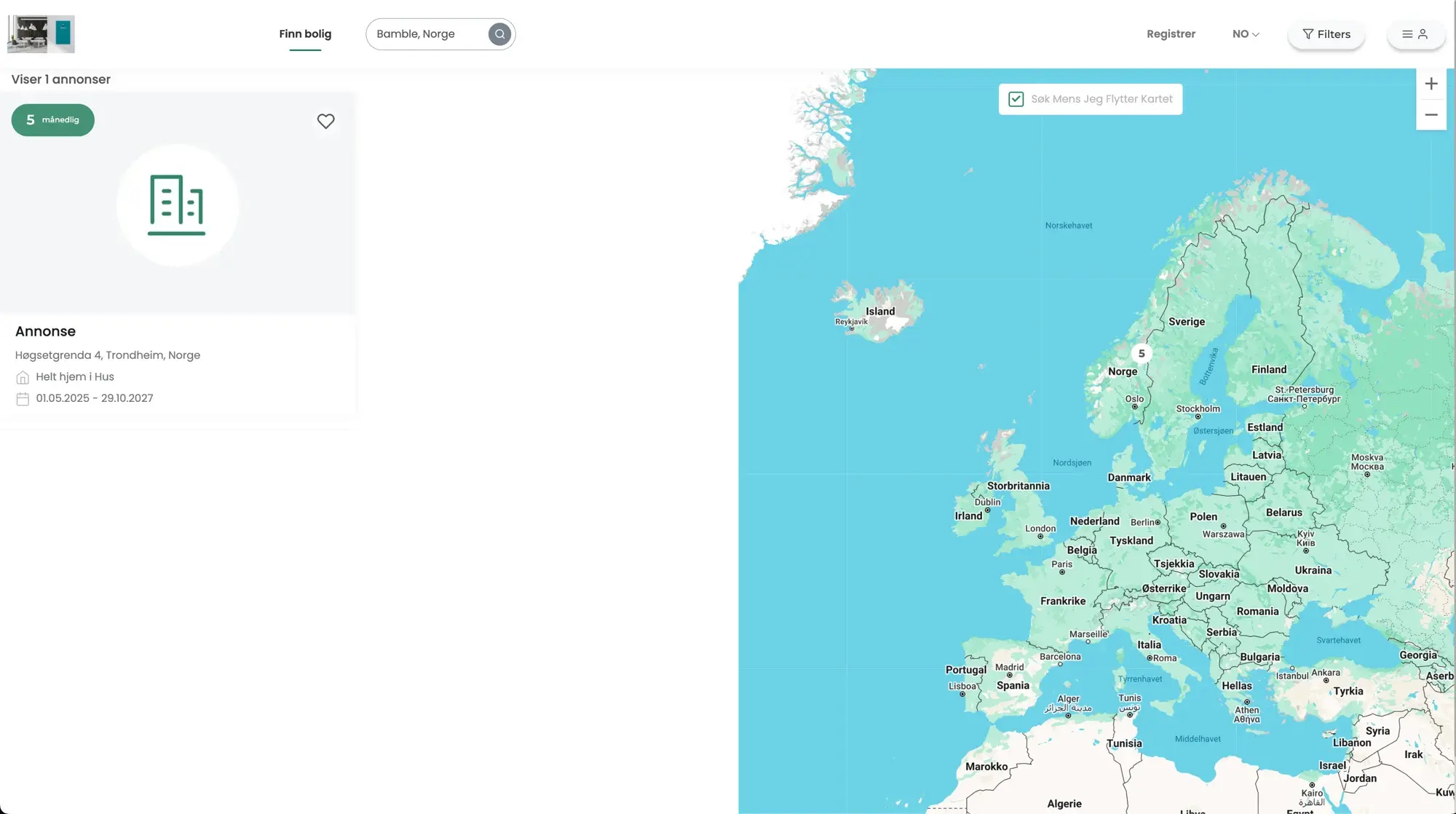Click the calendar date icon
1456x814 pixels.
coord(23,399)
